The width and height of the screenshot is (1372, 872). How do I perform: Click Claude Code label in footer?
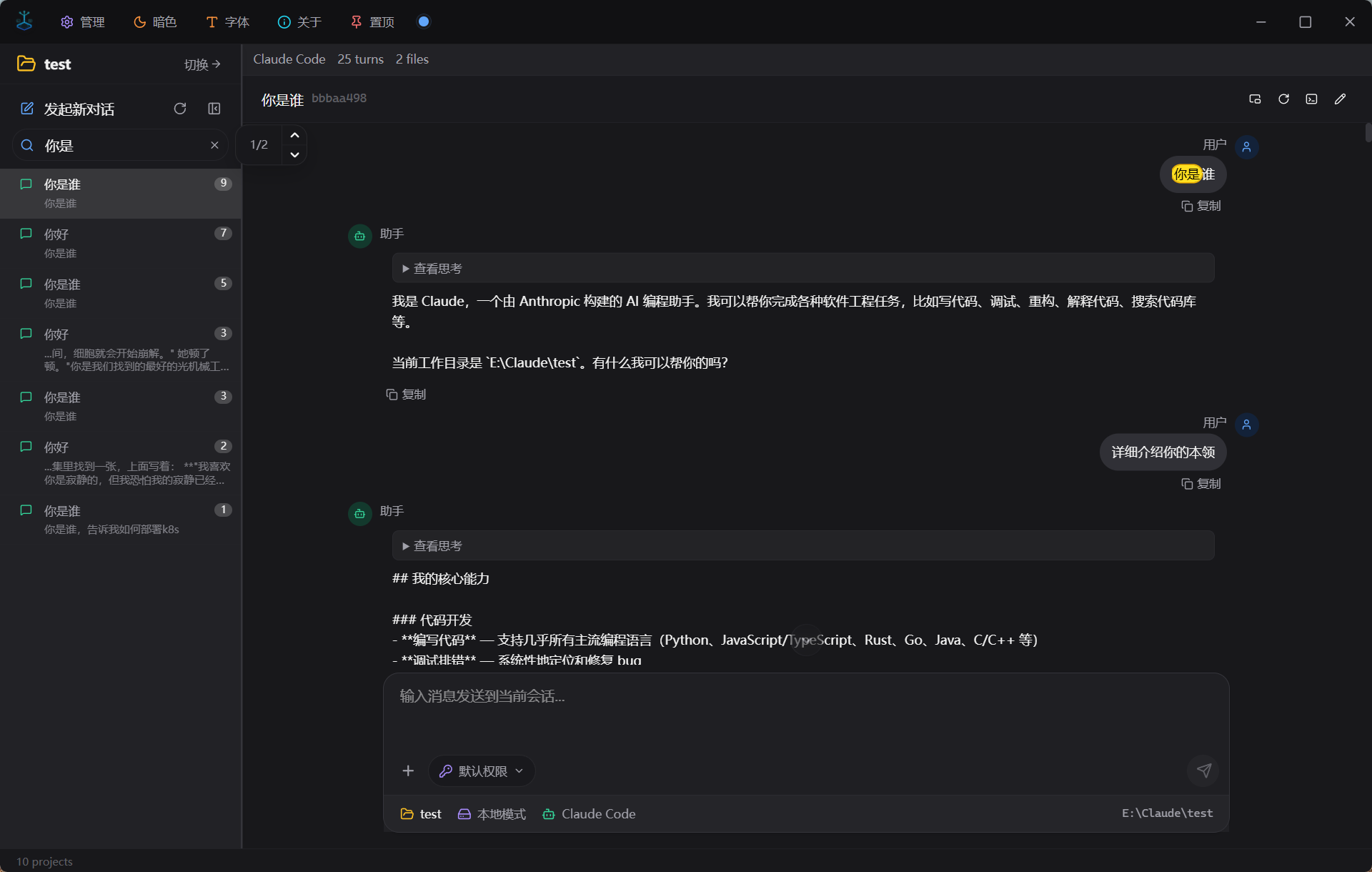pyautogui.click(x=589, y=814)
